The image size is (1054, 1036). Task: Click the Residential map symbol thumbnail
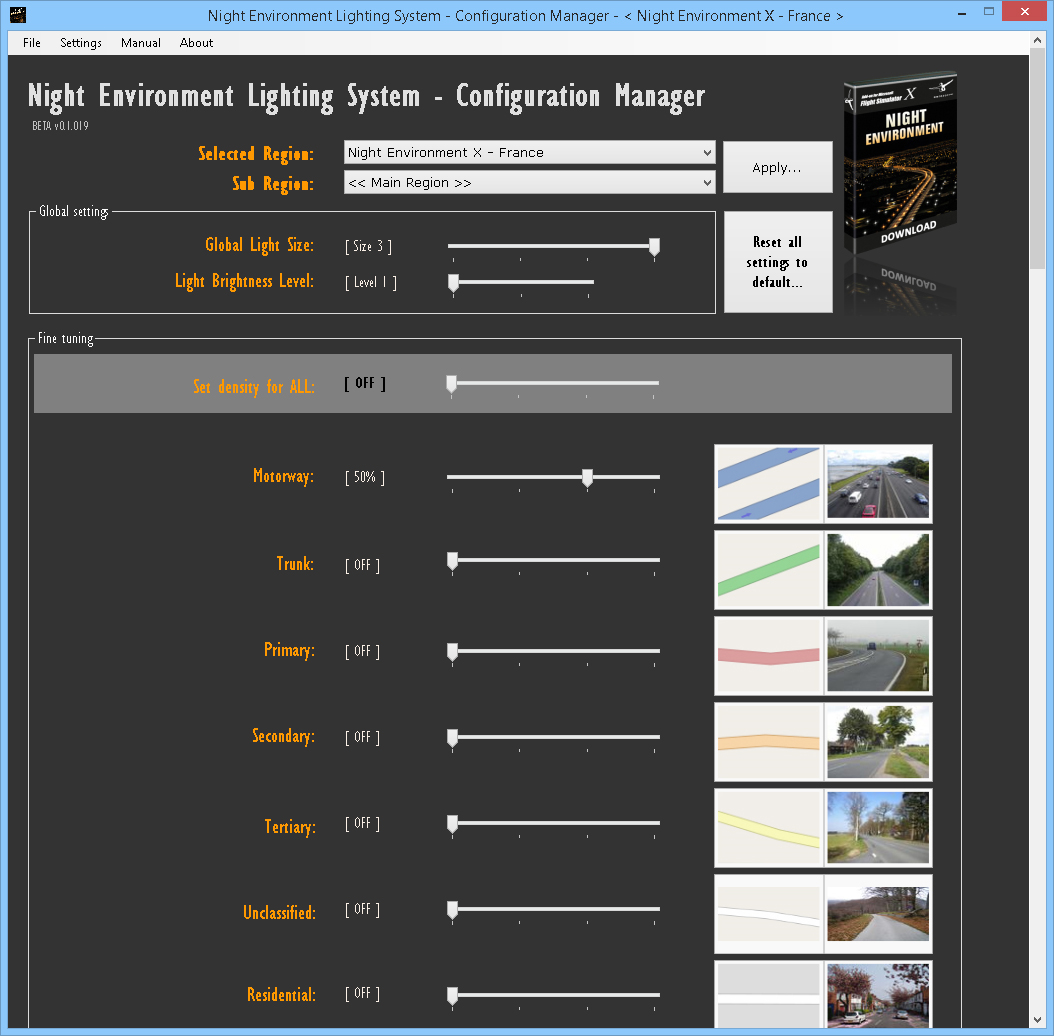768,994
